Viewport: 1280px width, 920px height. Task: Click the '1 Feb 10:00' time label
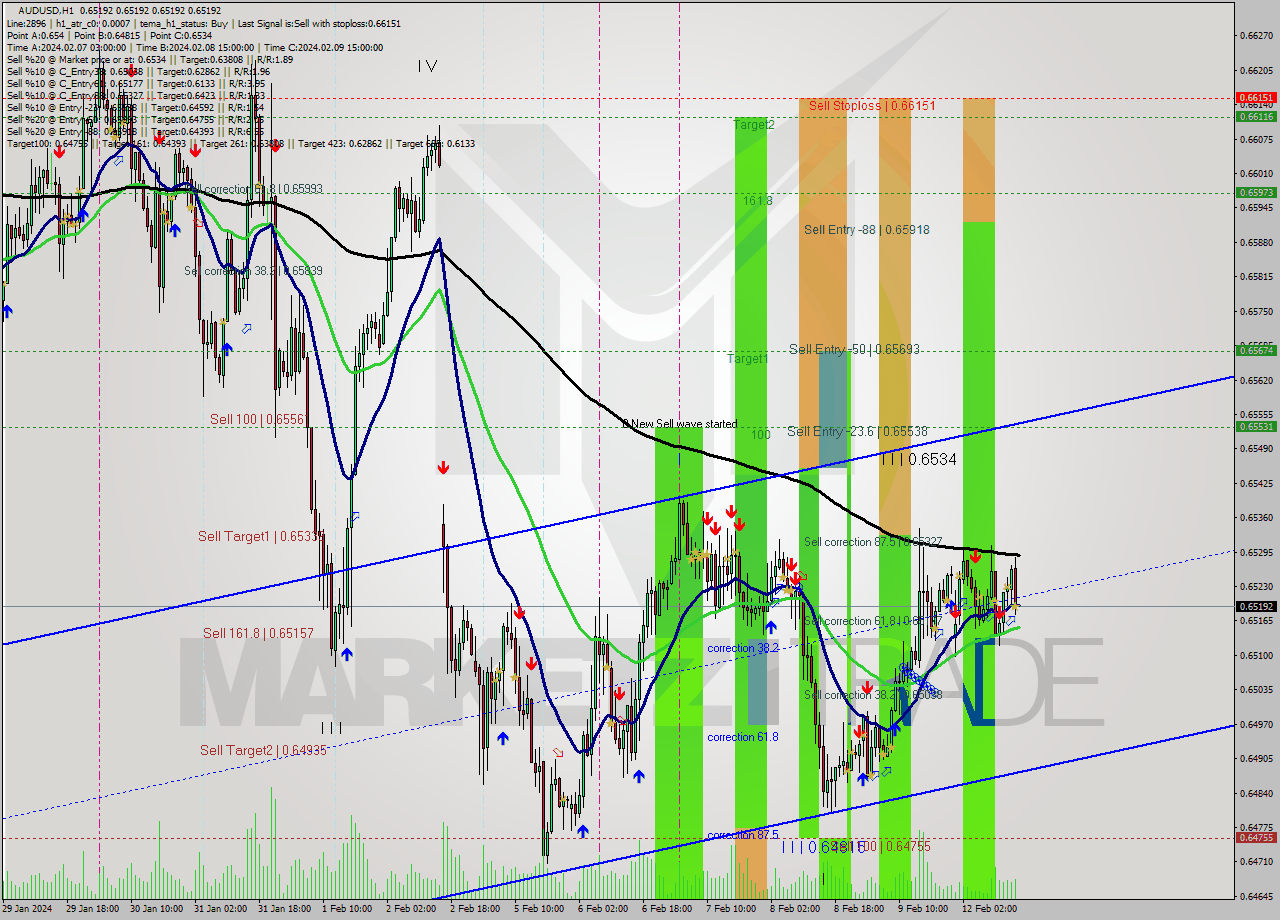tap(349, 909)
